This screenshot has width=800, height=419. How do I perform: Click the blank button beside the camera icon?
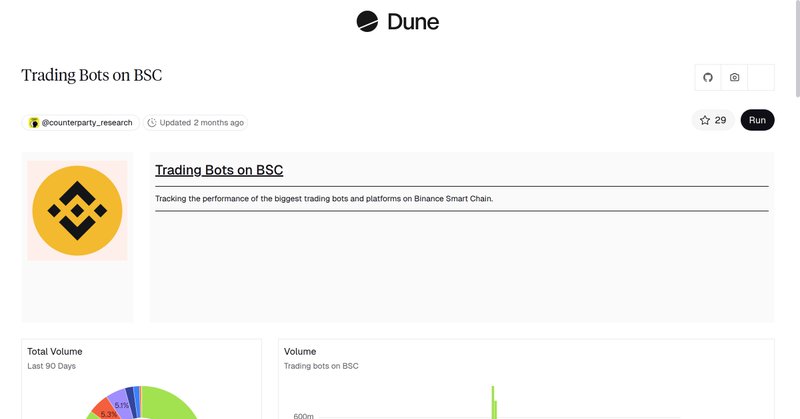[761, 78]
